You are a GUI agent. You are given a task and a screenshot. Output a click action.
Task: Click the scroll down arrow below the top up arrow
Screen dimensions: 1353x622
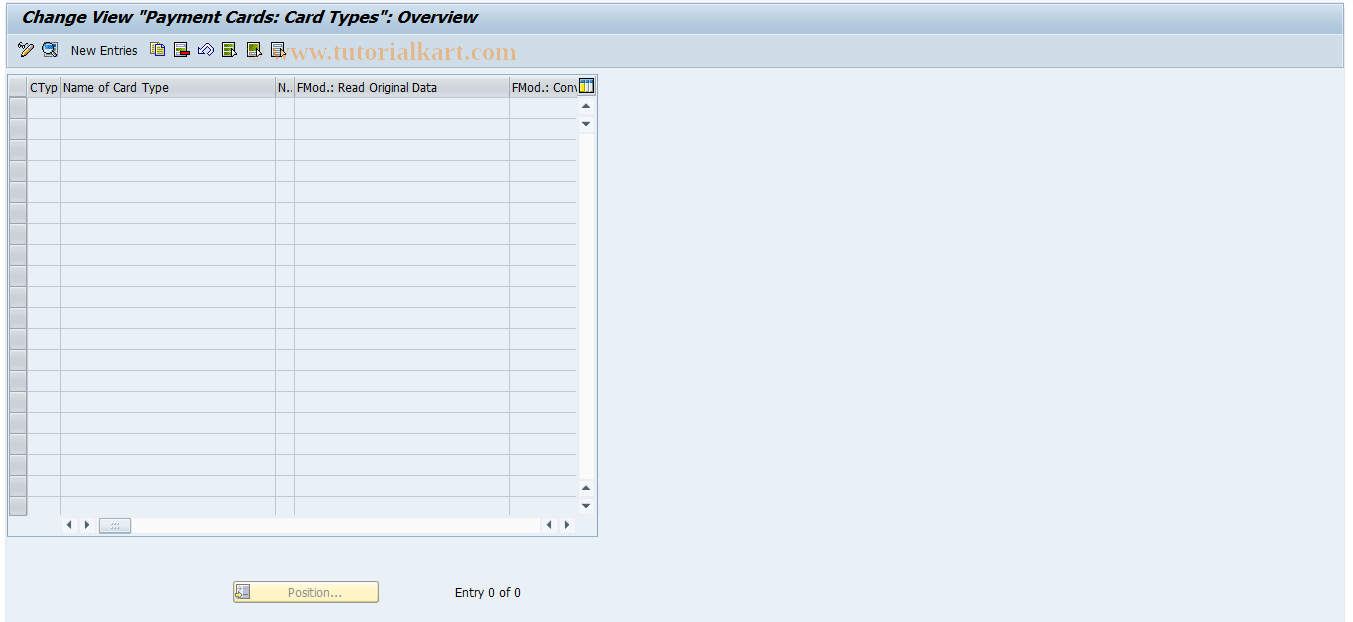[x=586, y=123]
